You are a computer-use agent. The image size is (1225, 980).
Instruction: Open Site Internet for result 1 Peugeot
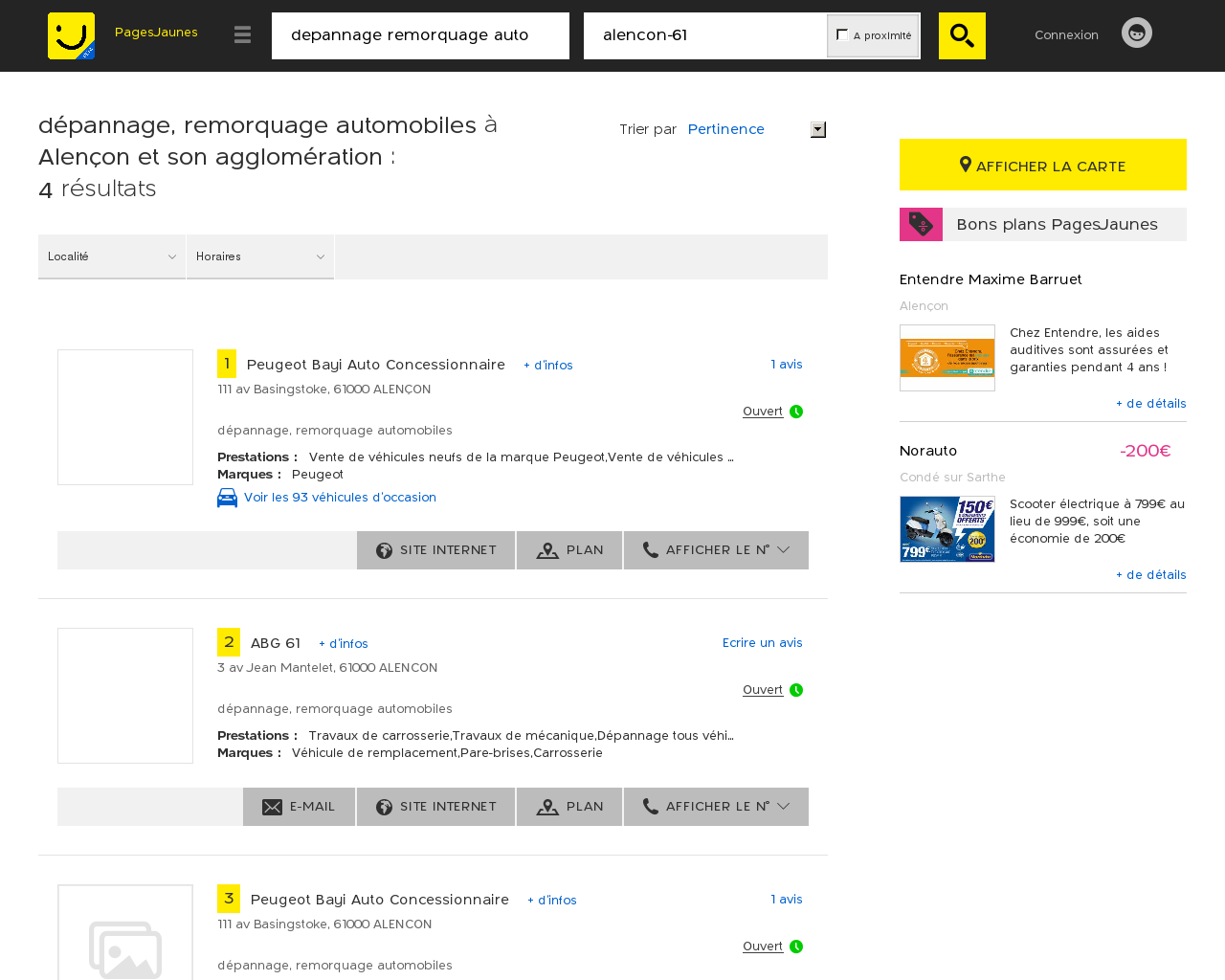point(436,550)
